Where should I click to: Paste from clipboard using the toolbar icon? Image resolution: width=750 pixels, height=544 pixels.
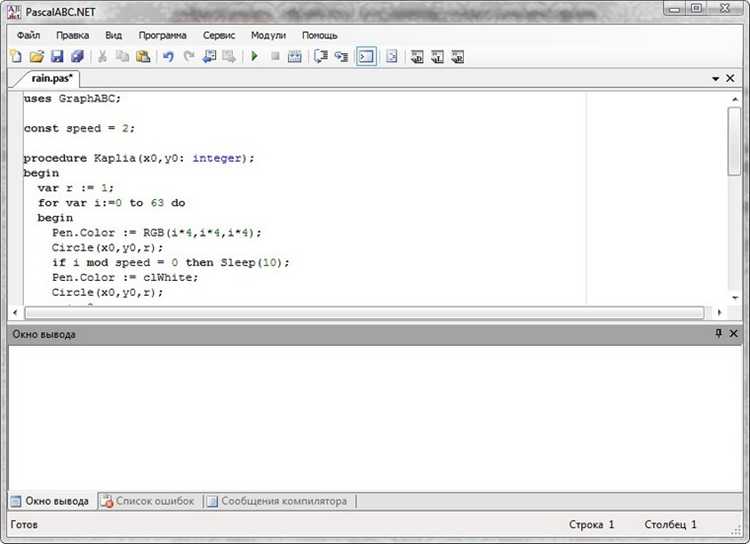[143, 57]
